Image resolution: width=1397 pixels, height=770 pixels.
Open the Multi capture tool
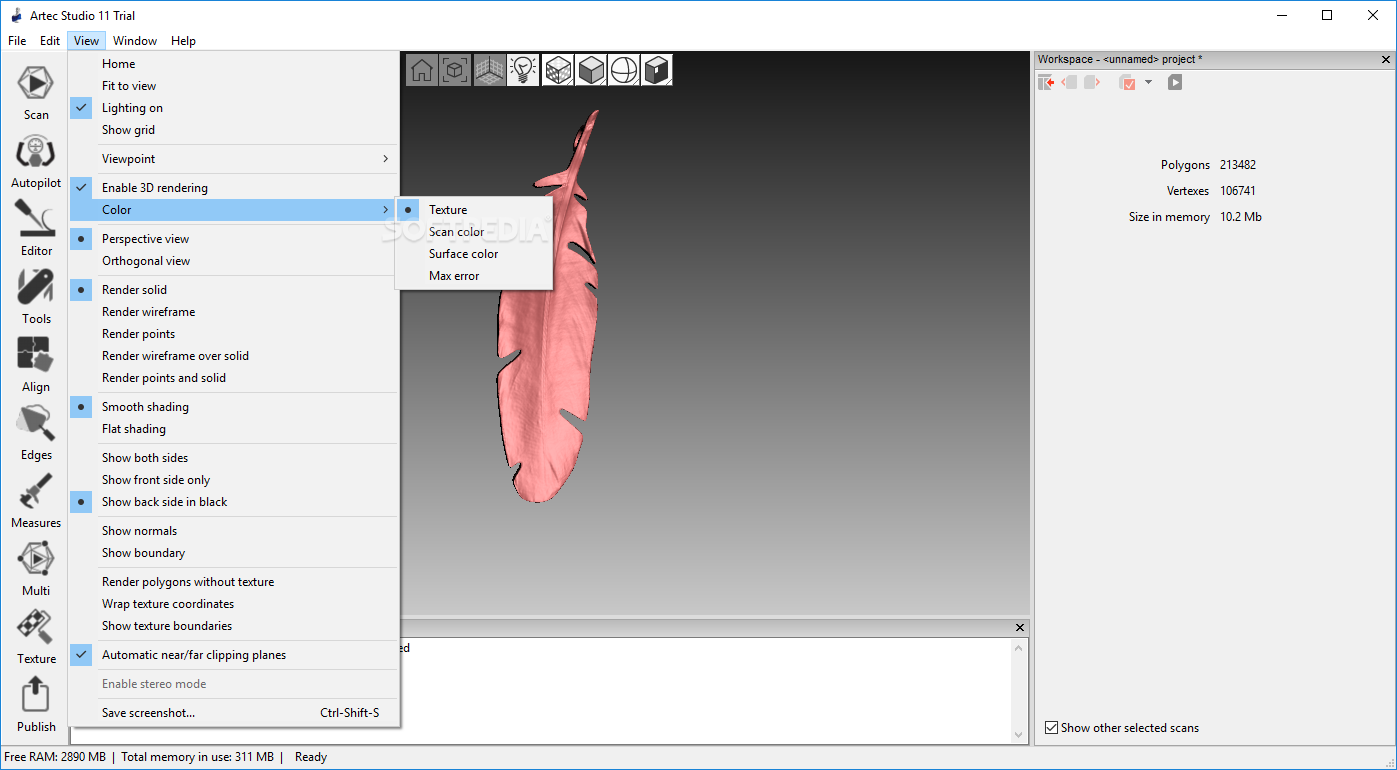pyautogui.click(x=36, y=568)
